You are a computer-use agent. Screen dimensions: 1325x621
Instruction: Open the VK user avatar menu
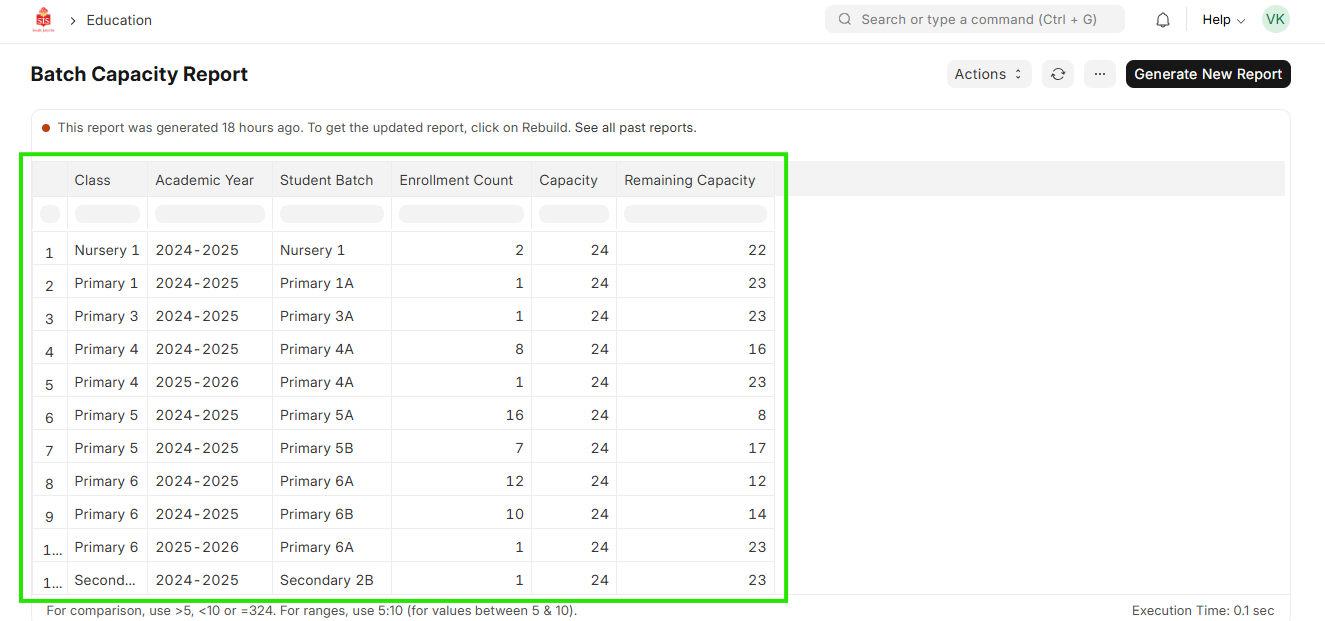[1275, 19]
